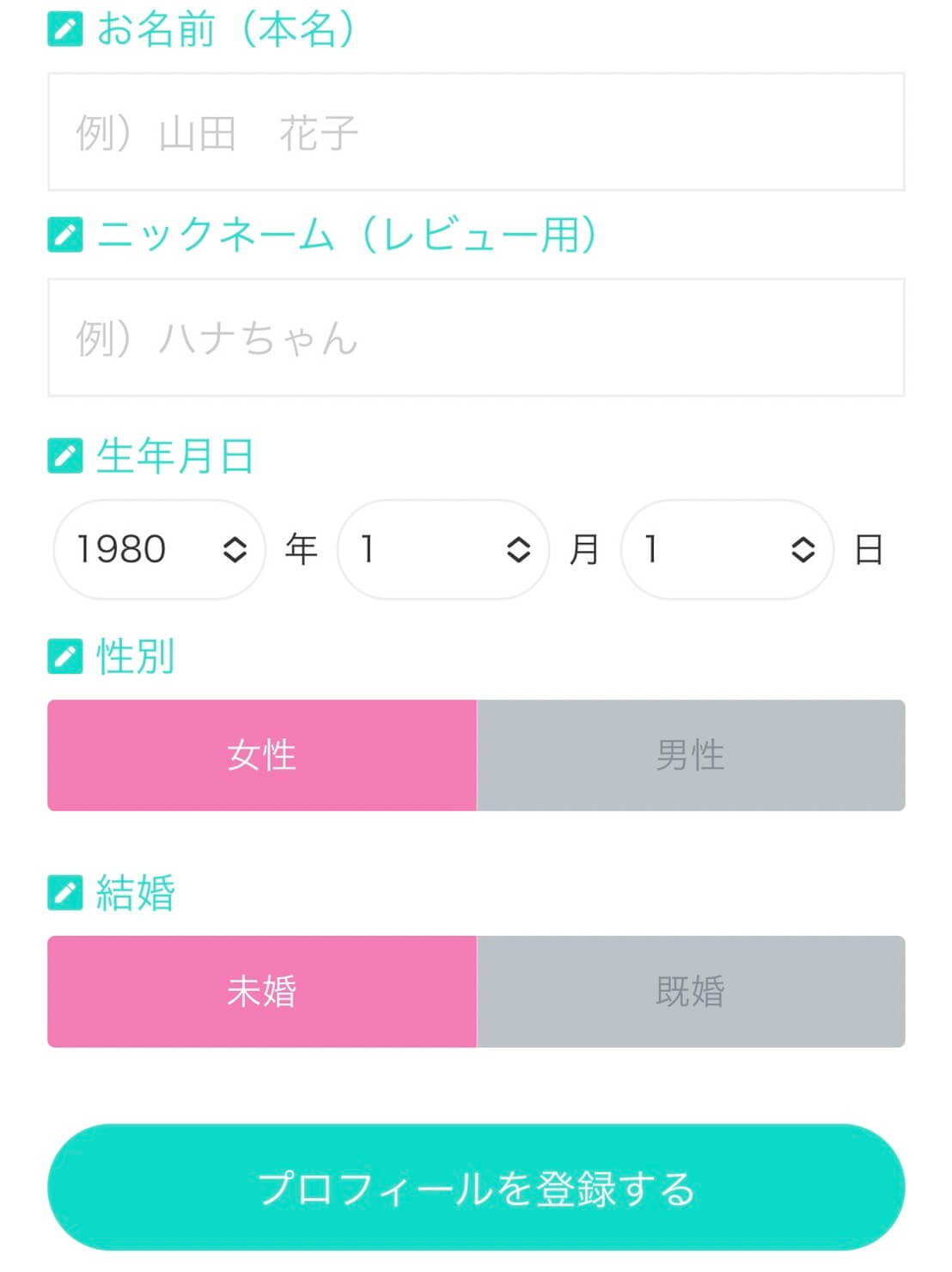Click the pencil icon beside ニックネーム label

[x=64, y=235]
